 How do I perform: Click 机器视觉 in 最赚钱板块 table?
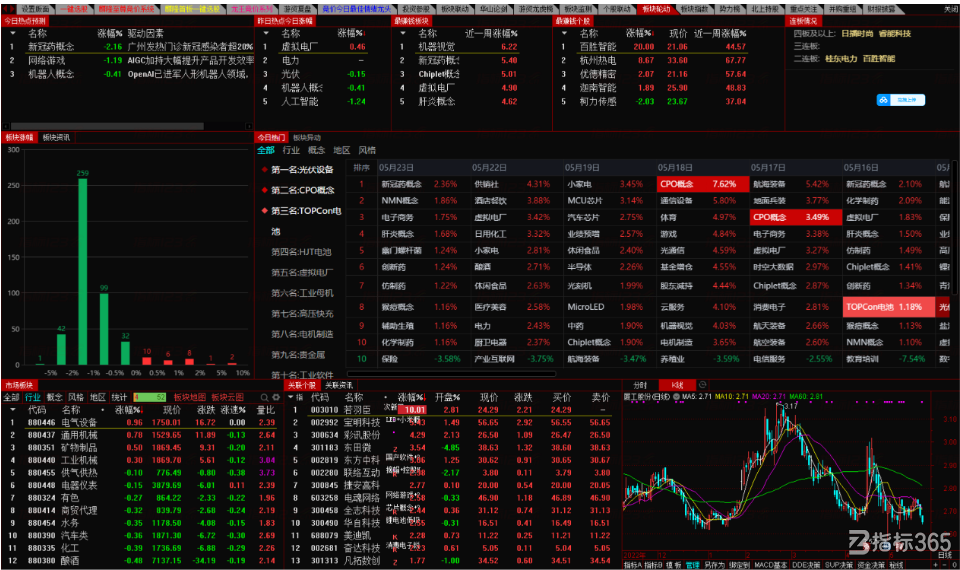click(x=437, y=47)
